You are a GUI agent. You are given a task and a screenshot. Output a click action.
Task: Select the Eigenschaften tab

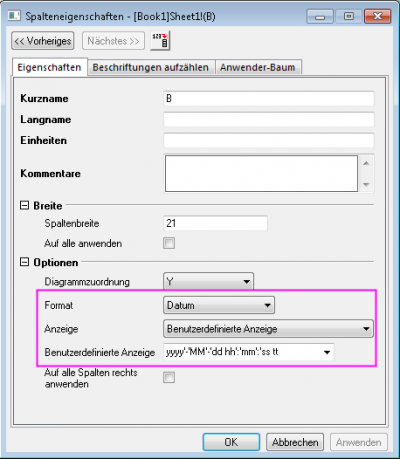[49, 67]
